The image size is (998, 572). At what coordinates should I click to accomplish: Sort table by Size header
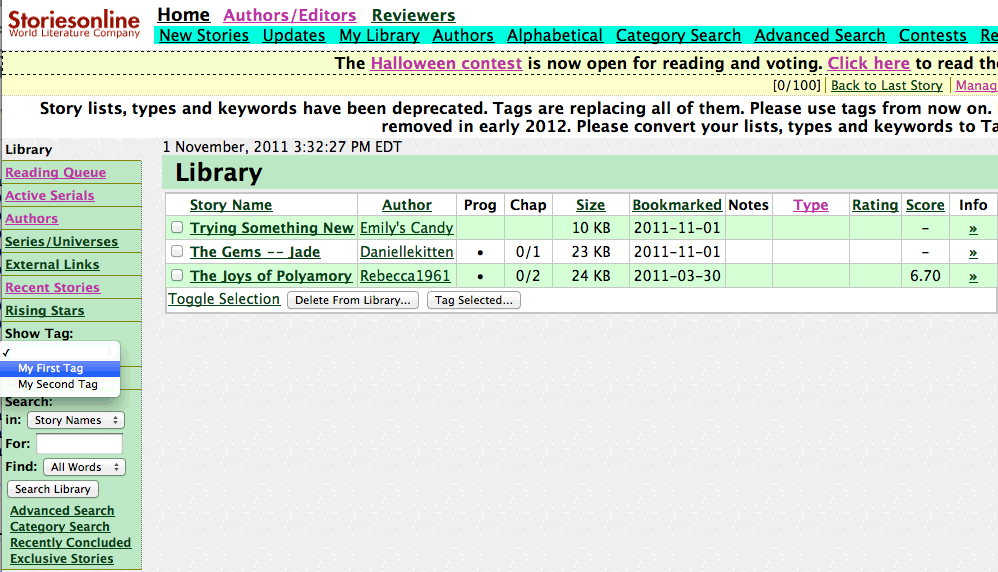point(591,205)
